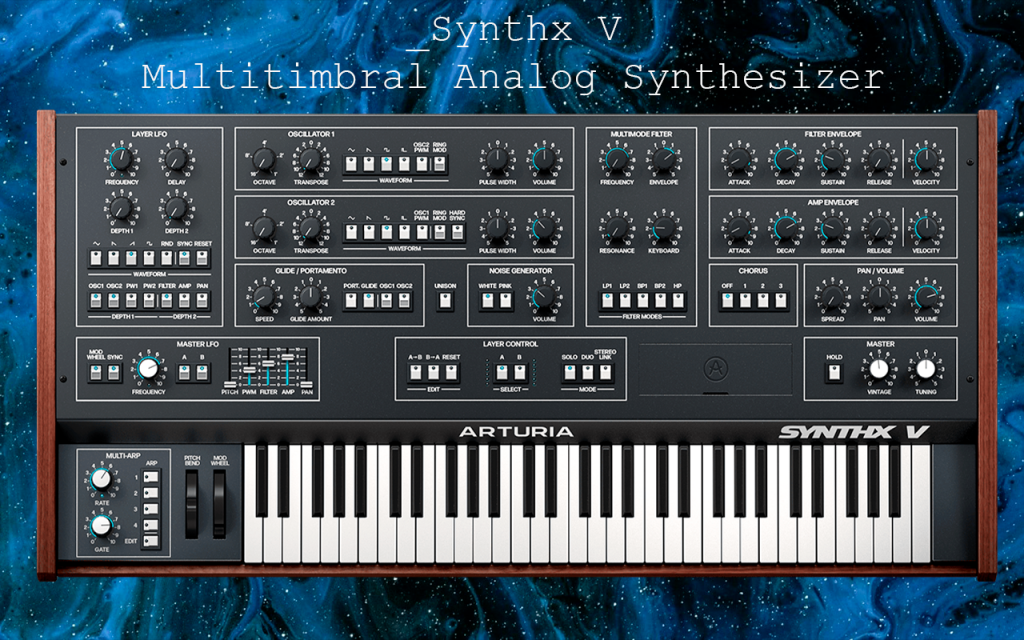Click the Master LFO PWM fader
The image size is (1024, 640).
(249, 371)
